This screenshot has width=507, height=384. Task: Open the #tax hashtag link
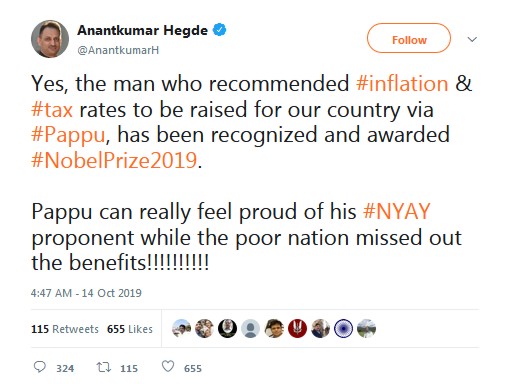(x=52, y=109)
